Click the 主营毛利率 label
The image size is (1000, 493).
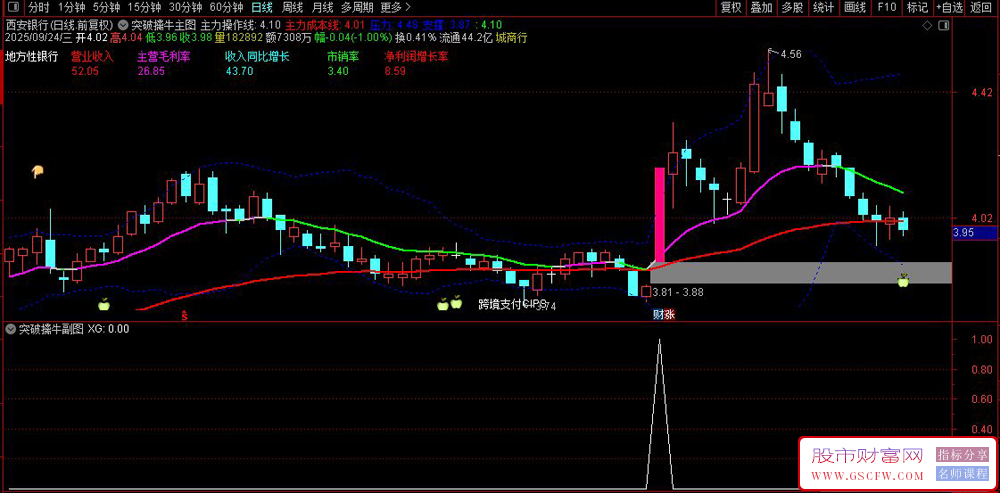click(x=164, y=56)
